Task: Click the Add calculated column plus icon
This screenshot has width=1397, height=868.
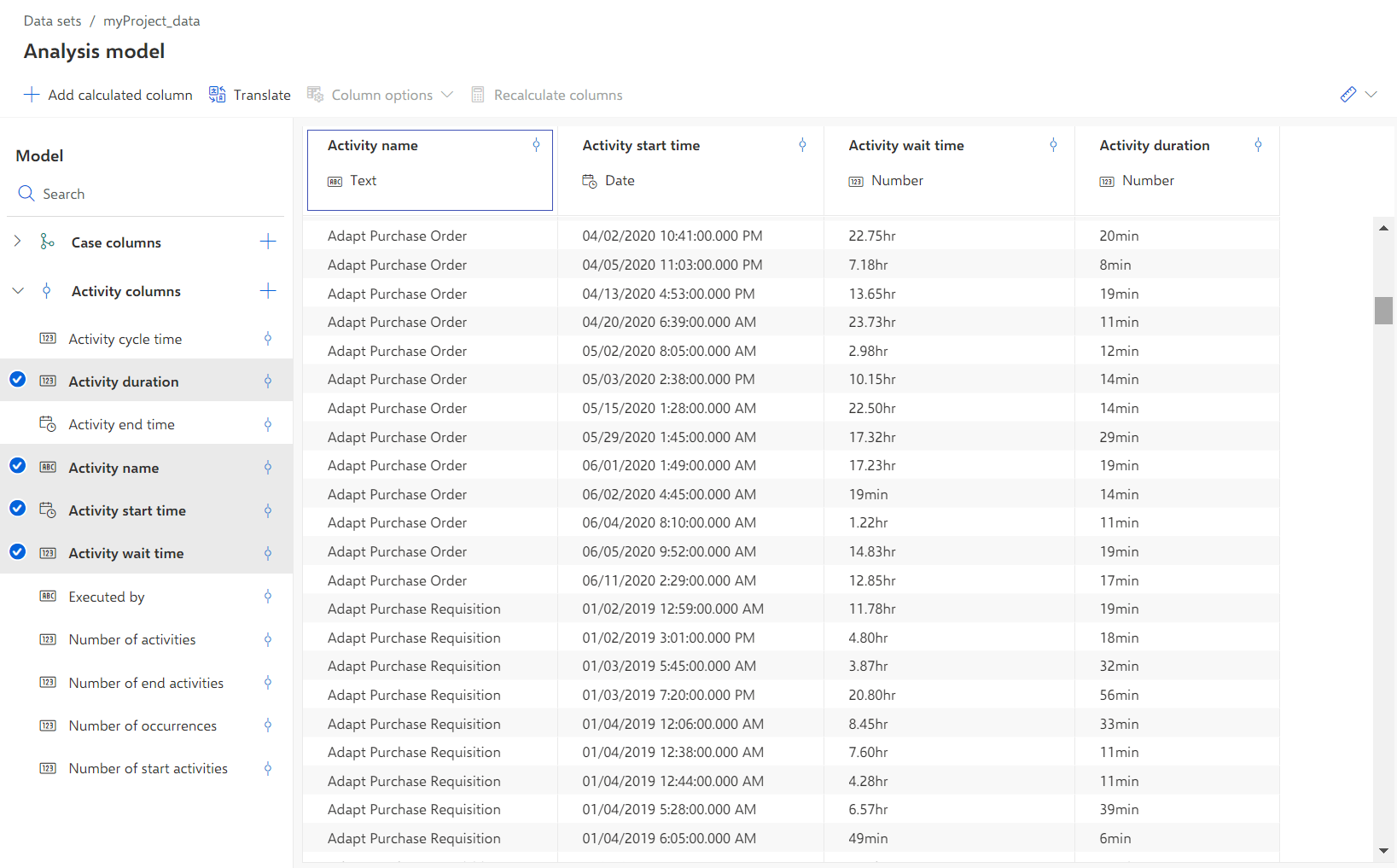Action: coord(32,95)
